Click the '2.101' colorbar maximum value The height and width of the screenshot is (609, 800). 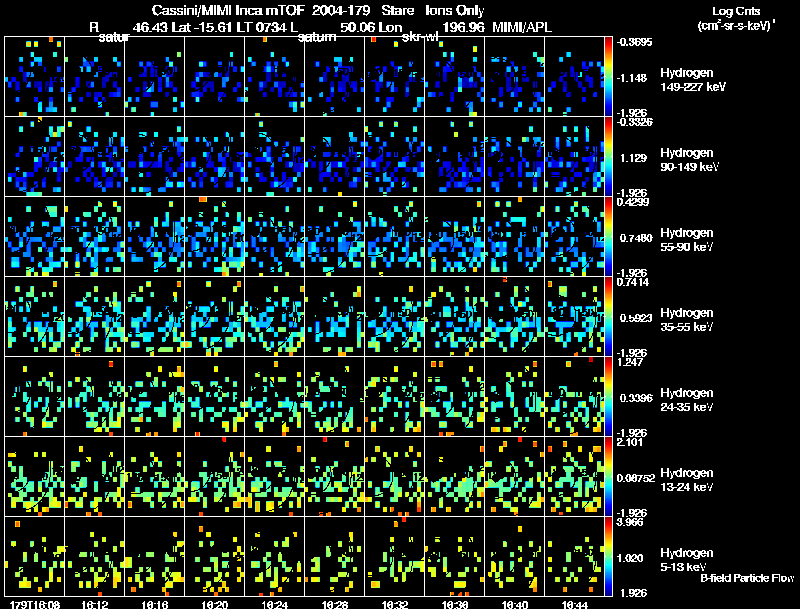pyautogui.click(x=630, y=442)
